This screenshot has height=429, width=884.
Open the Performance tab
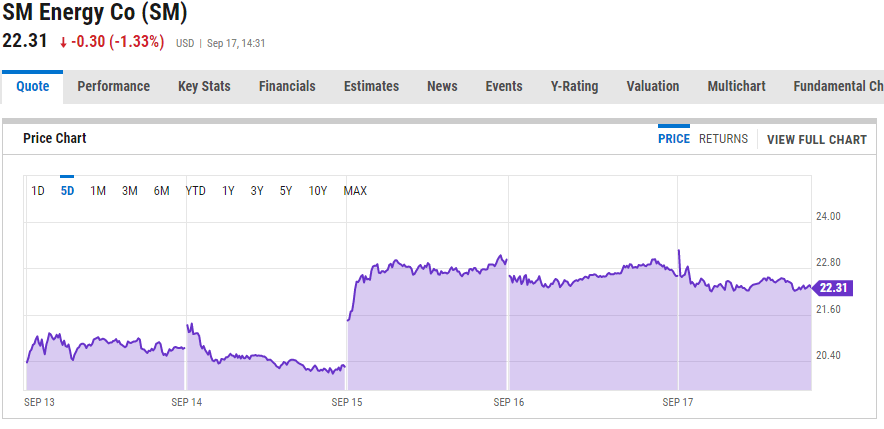click(x=113, y=87)
